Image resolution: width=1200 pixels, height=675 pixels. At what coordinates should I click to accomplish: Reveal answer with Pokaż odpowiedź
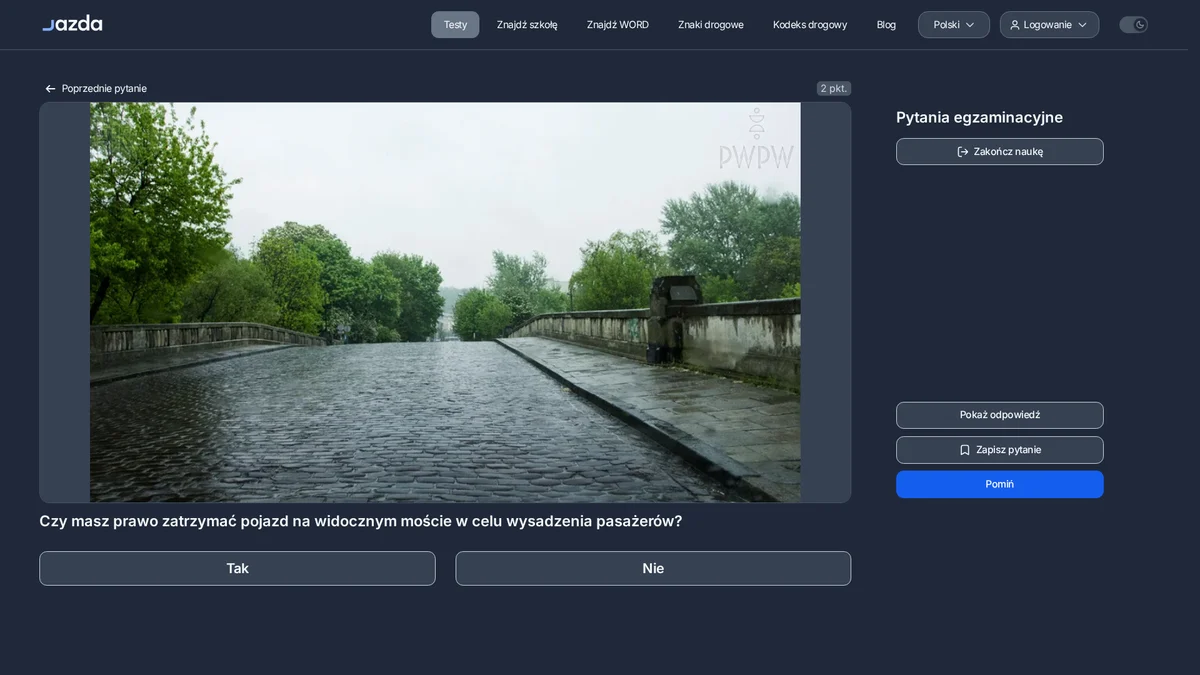click(x=1000, y=415)
